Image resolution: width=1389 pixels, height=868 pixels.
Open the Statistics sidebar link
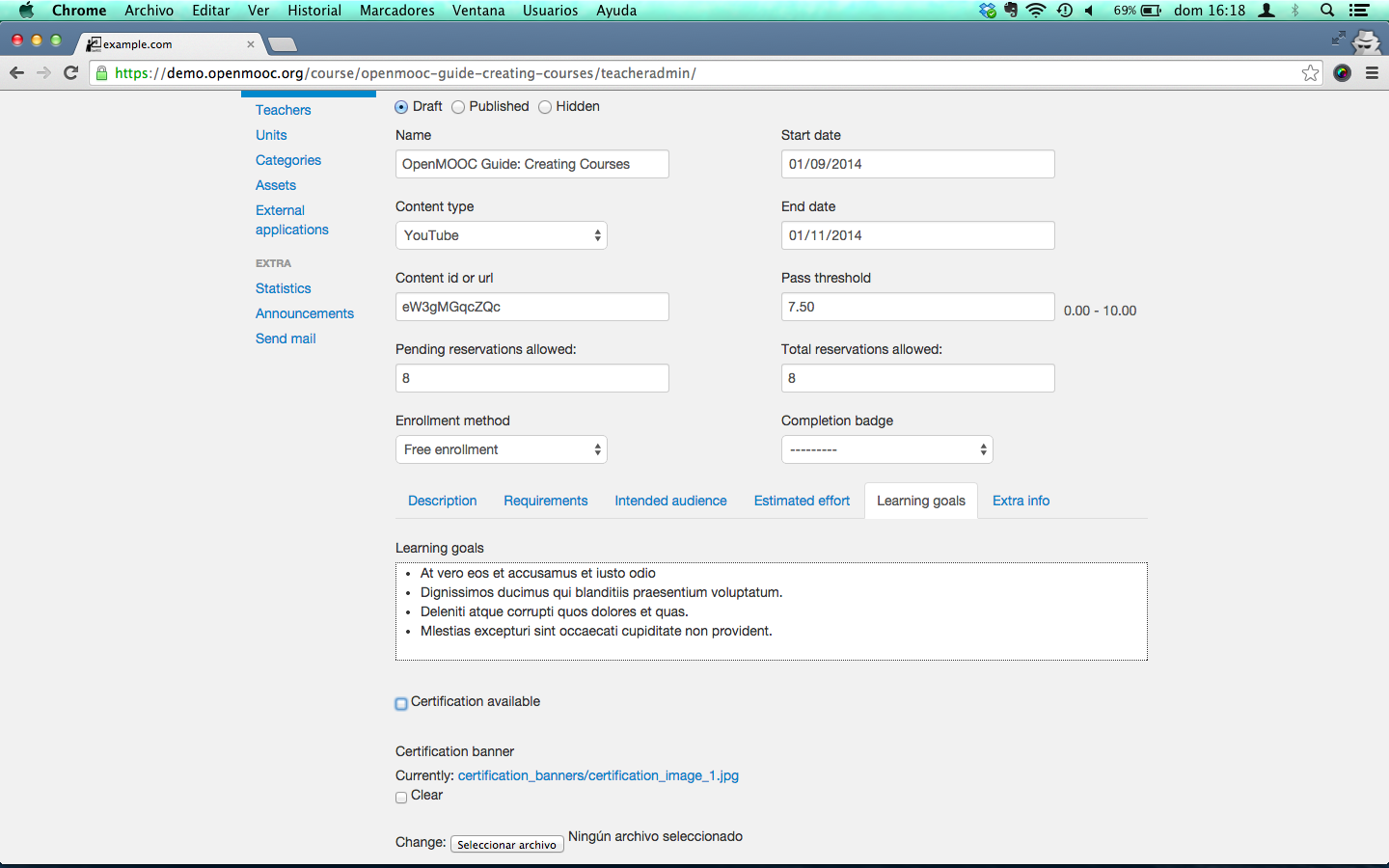click(284, 288)
